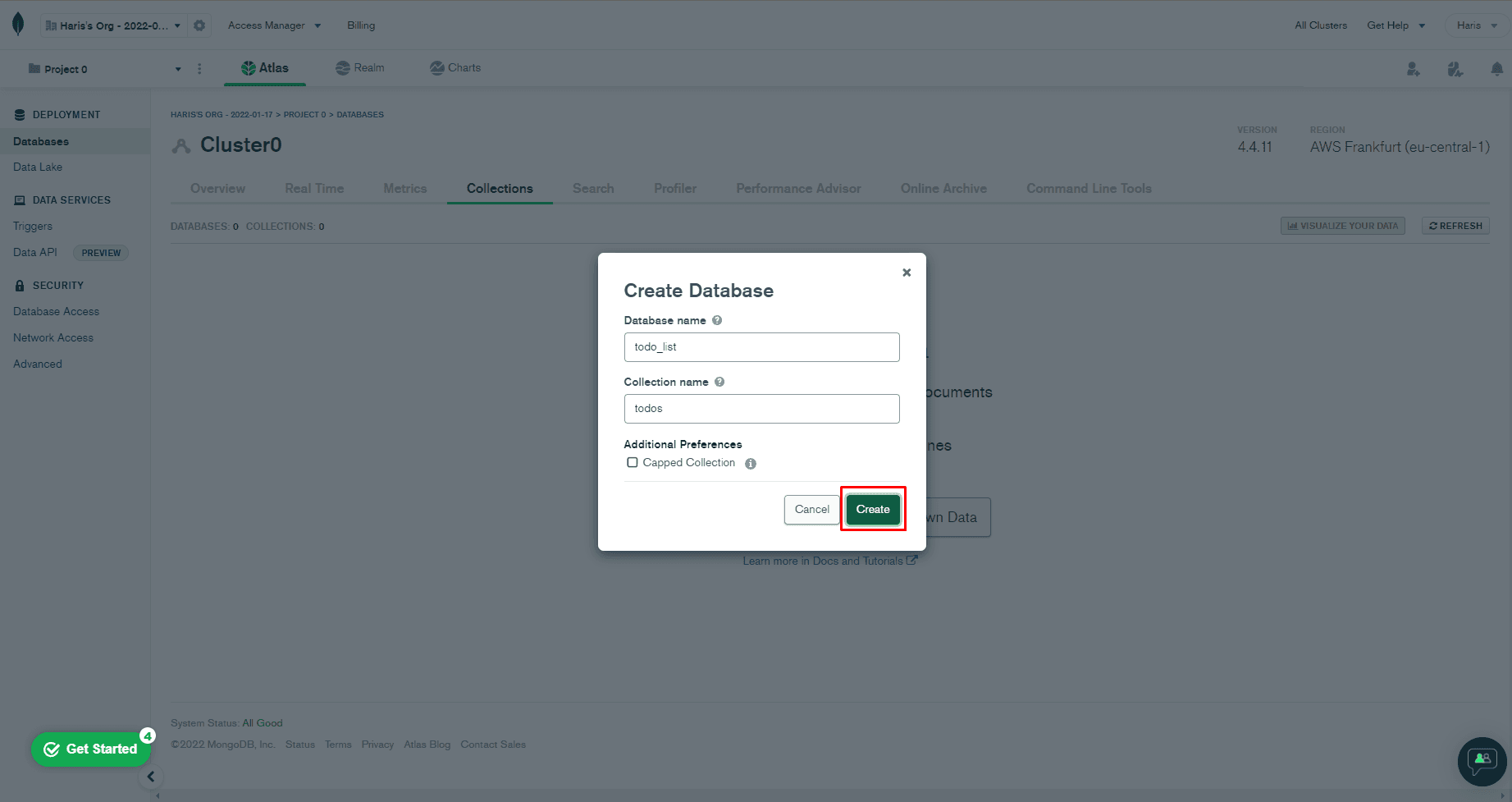Expand the Haris's Org dropdown
Viewport: 1512px width, 802px height.
pyautogui.click(x=113, y=25)
